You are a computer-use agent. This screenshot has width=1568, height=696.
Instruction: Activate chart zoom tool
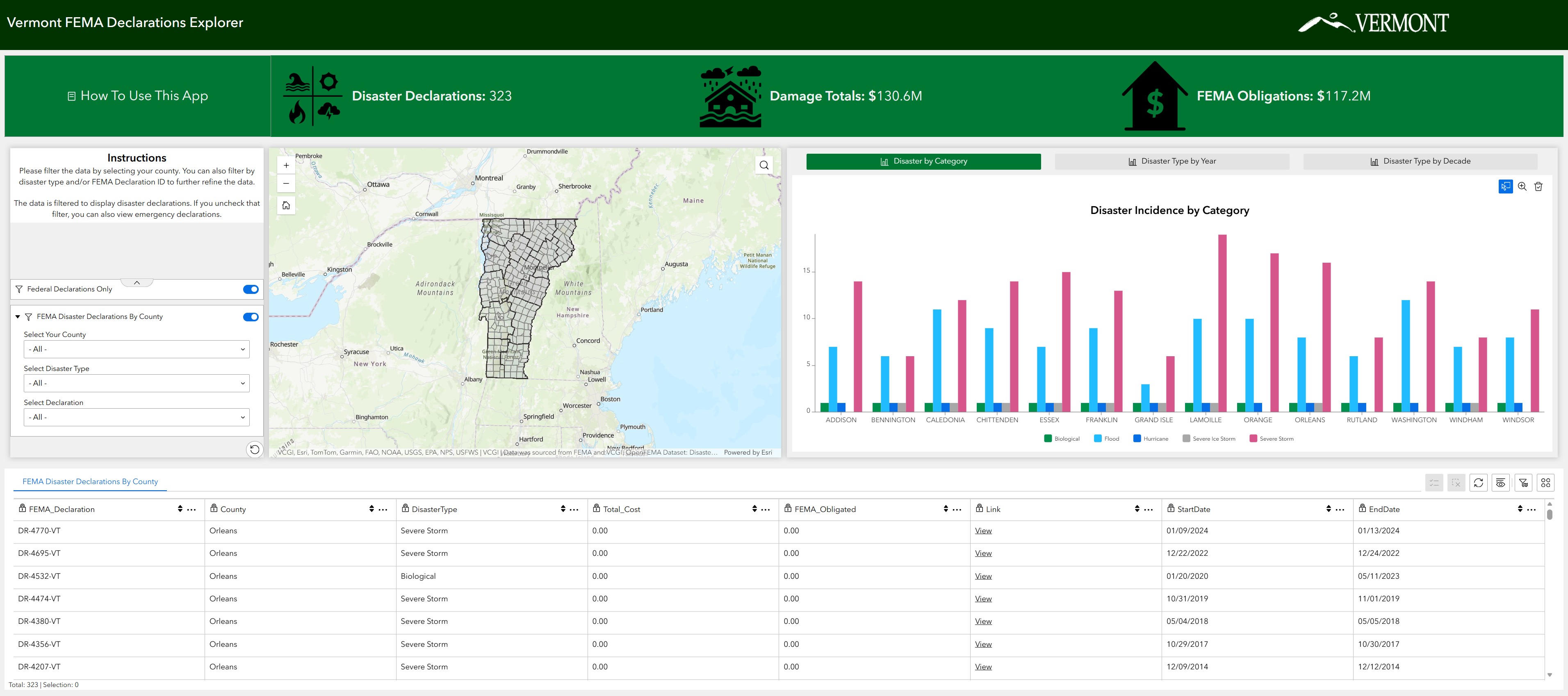click(x=1522, y=187)
